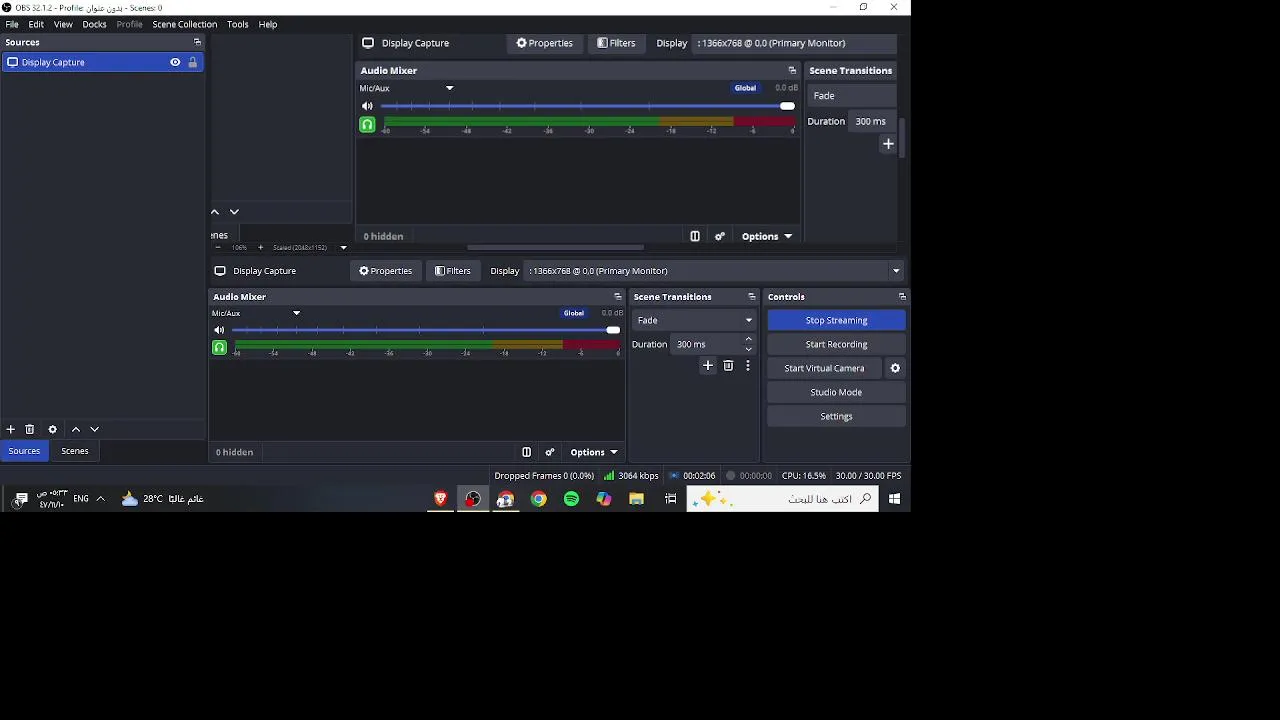
Task: Toggle the lock on Display Capture source
Action: click(193, 62)
